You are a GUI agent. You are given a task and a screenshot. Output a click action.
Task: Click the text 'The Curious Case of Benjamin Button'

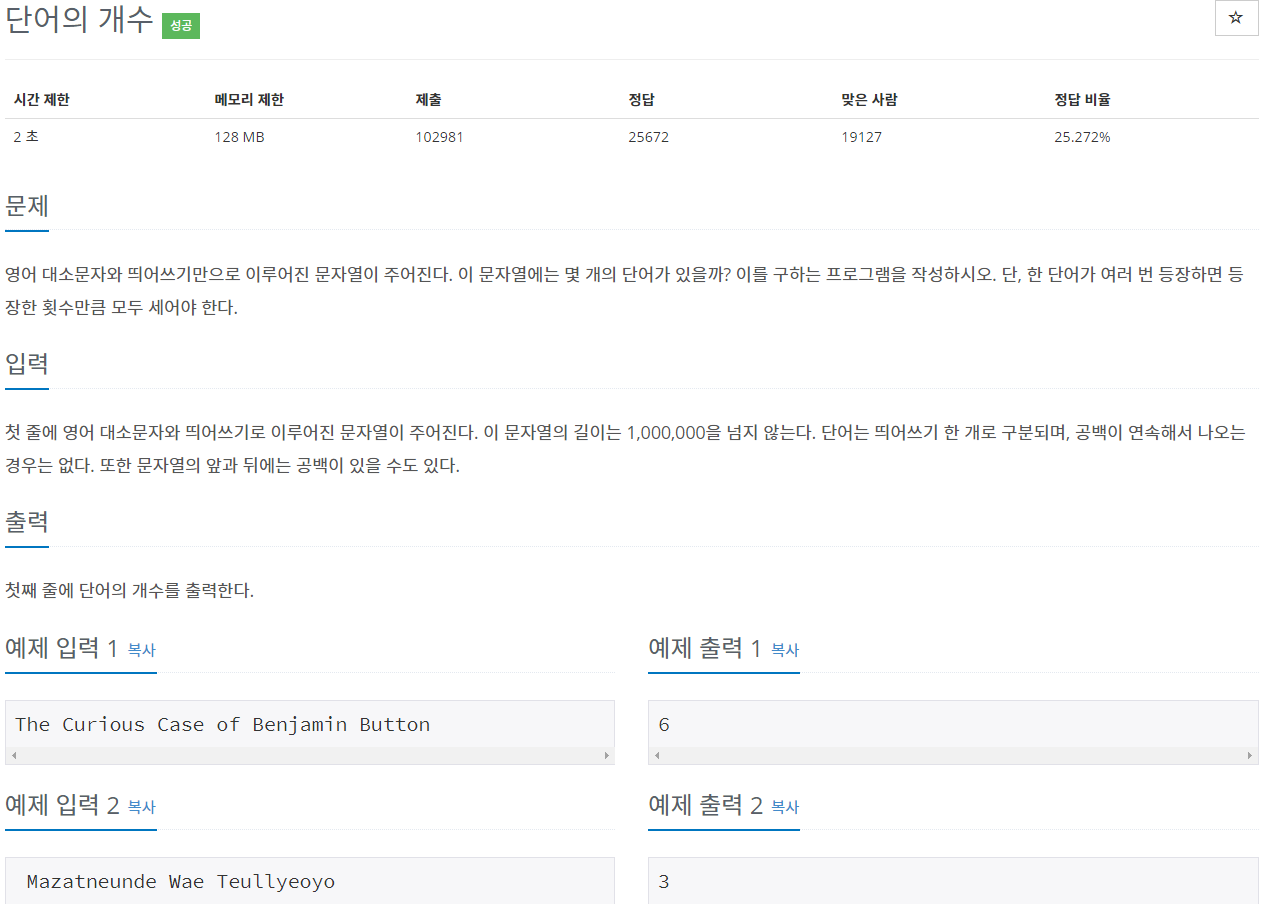coord(222,725)
